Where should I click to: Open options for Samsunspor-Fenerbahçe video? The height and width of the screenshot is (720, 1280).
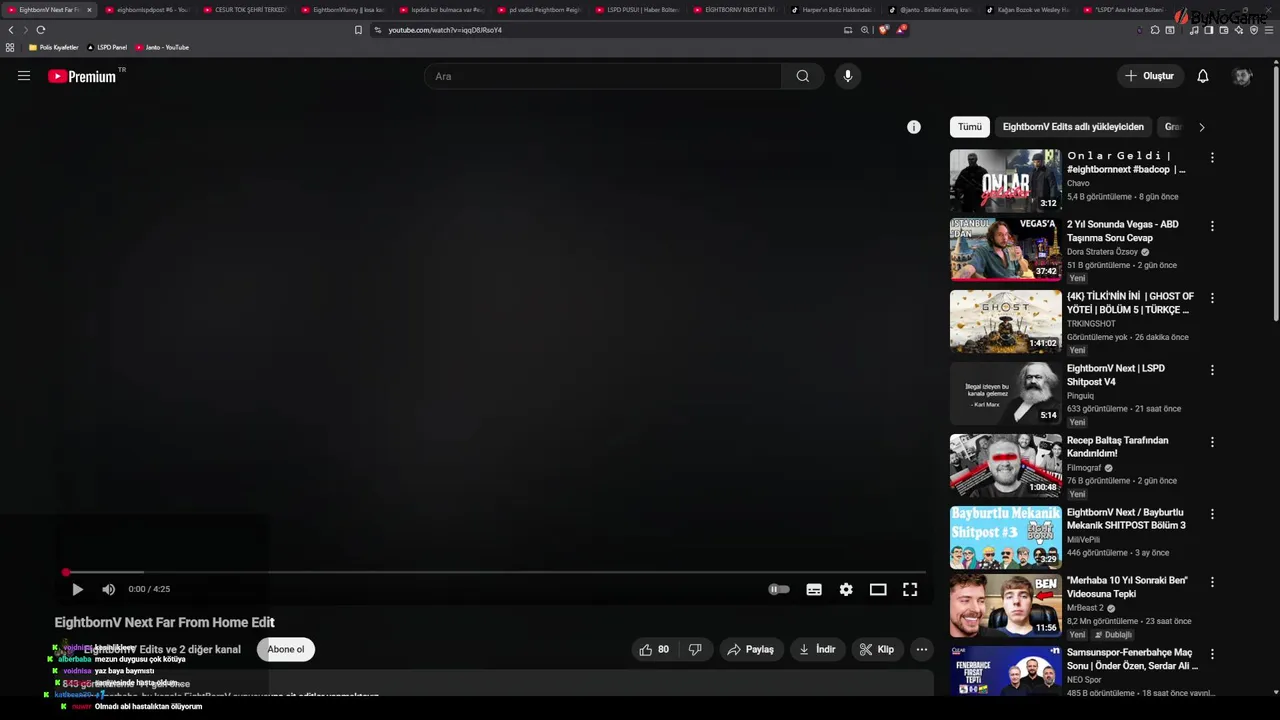(1212, 654)
